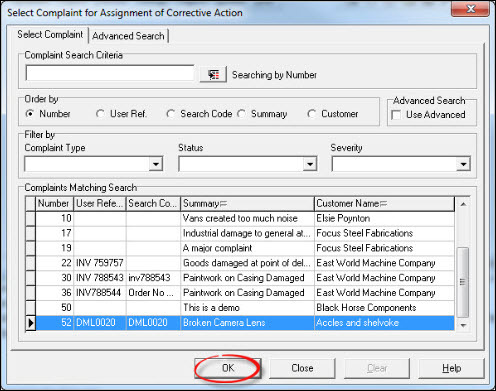Switch to the Select Complaint tab
Screen dimensions: 496x391
50,34
